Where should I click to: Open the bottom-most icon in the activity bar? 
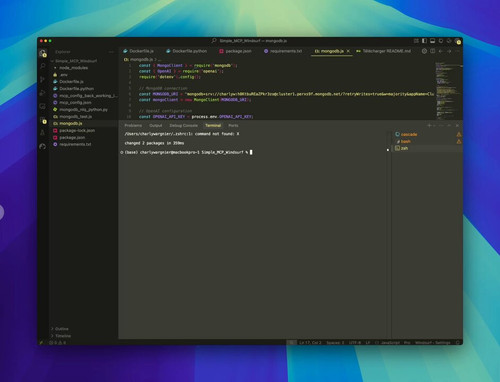tap(43, 146)
